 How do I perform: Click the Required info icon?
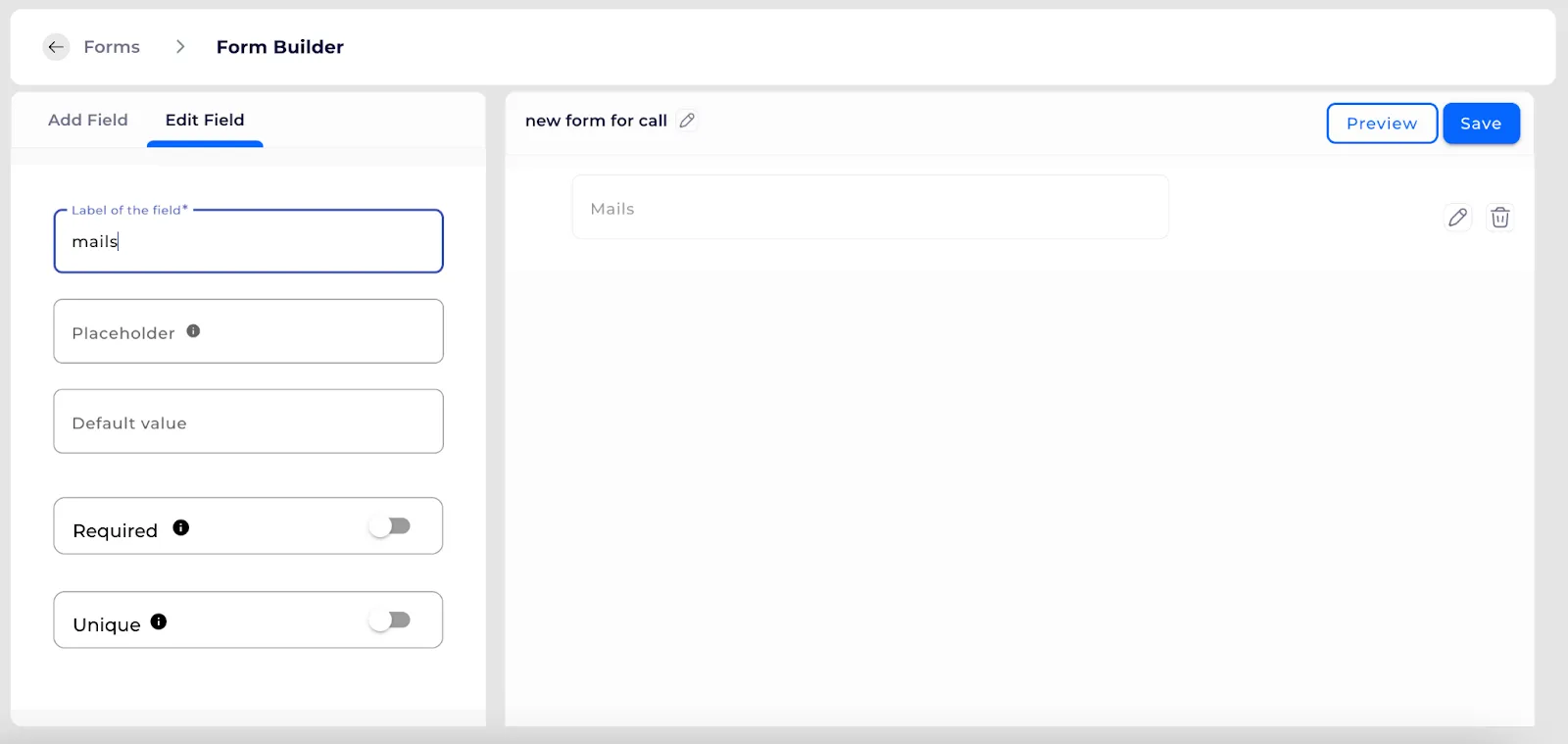click(x=181, y=527)
